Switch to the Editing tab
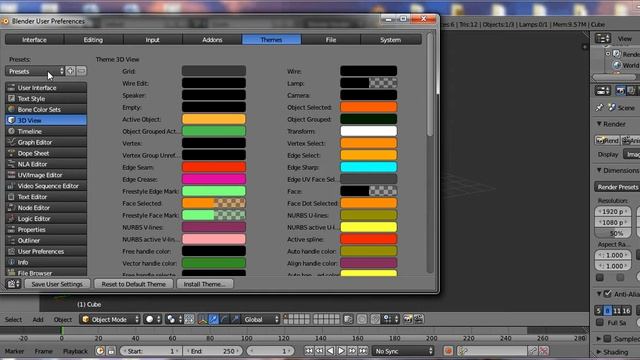The height and width of the screenshot is (360, 640). tap(93, 40)
